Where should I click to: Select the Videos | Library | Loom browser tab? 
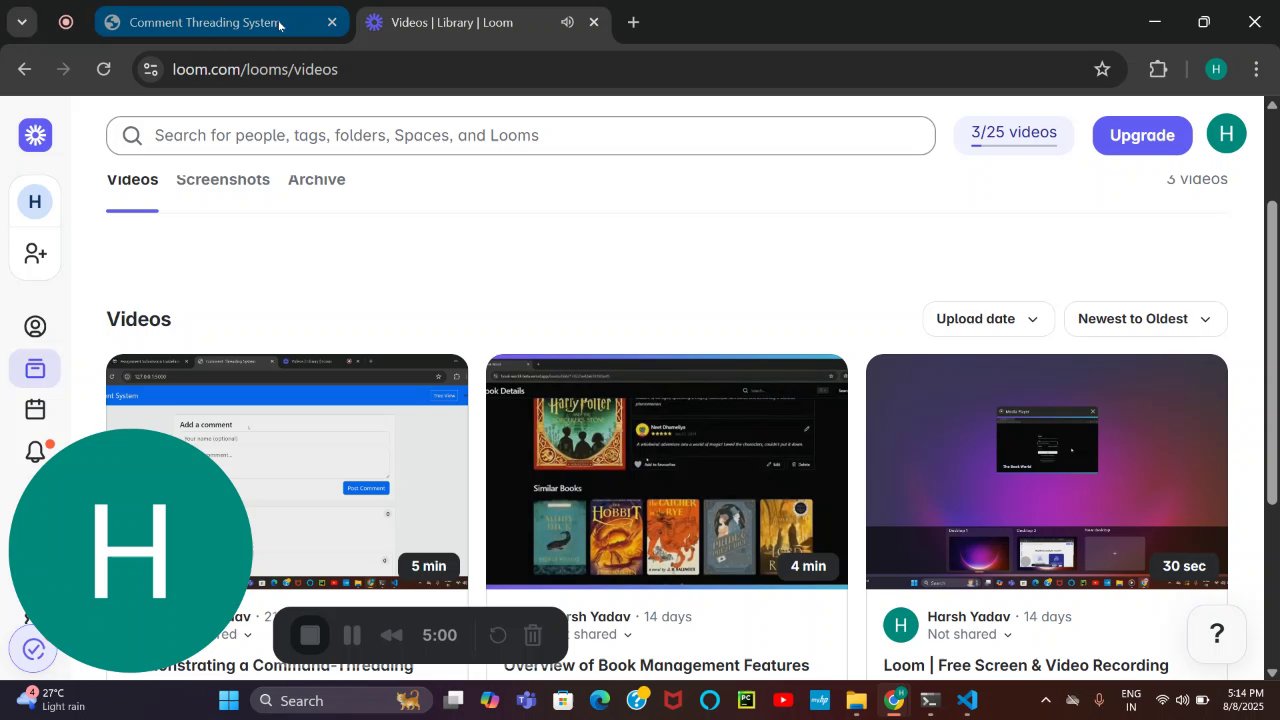click(484, 22)
